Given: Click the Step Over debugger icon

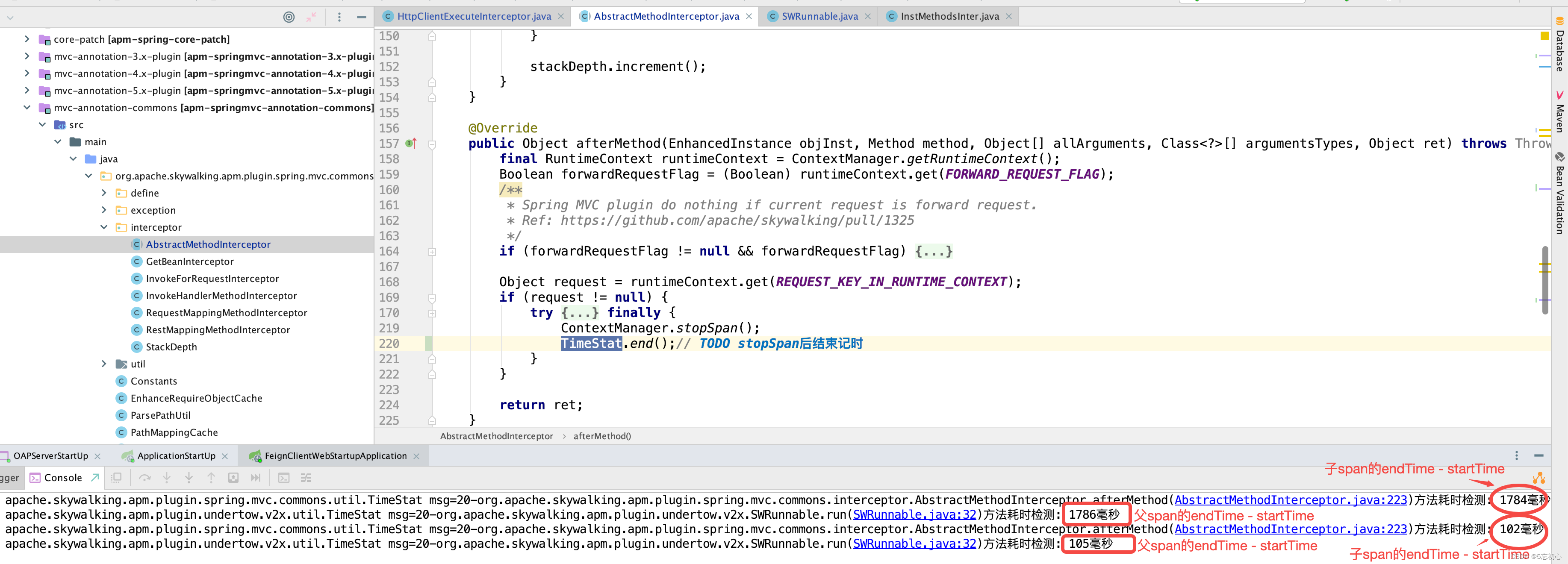Looking at the screenshot, I should click(144, 478).
